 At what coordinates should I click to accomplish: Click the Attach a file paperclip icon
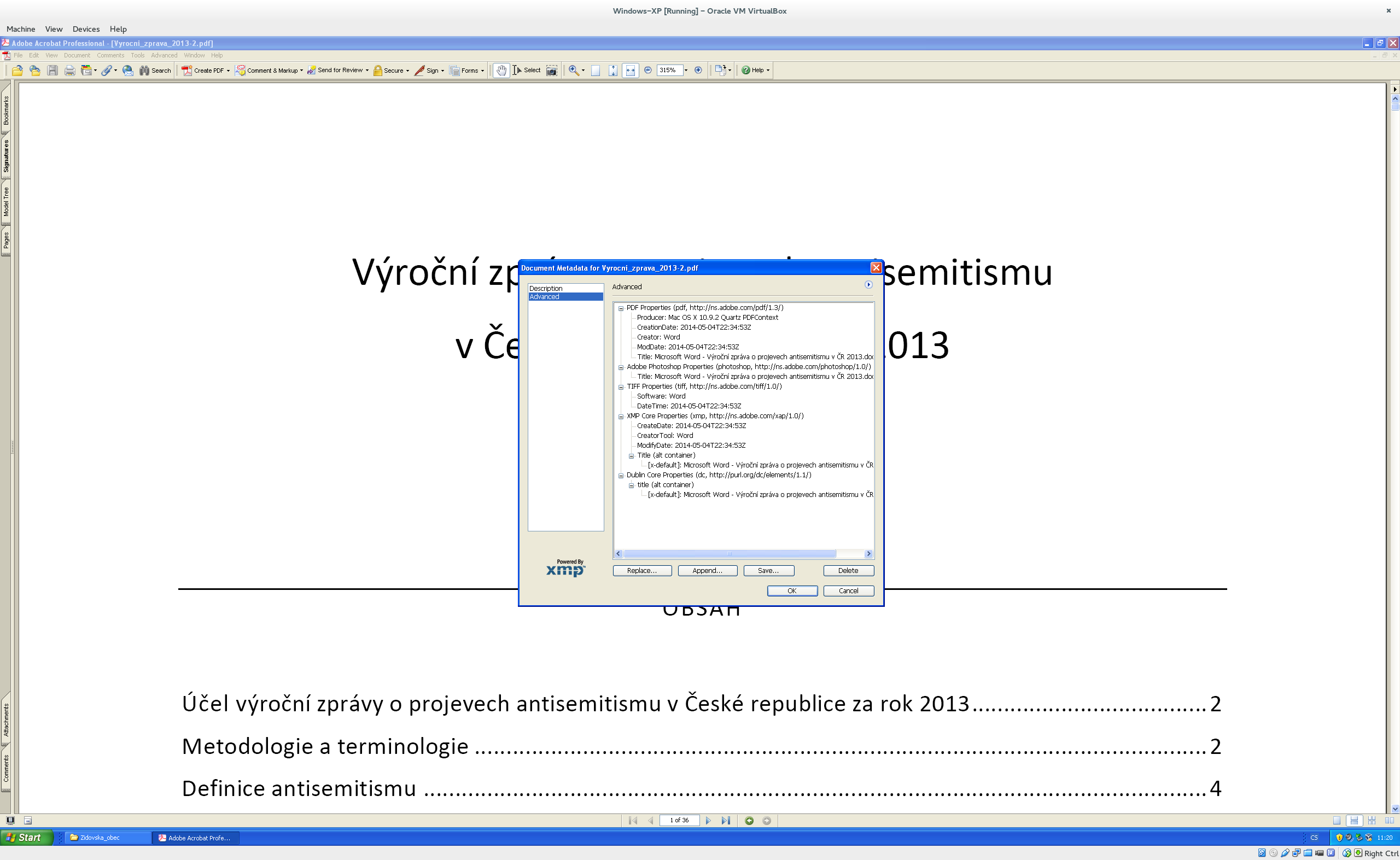tap(107, 71)
